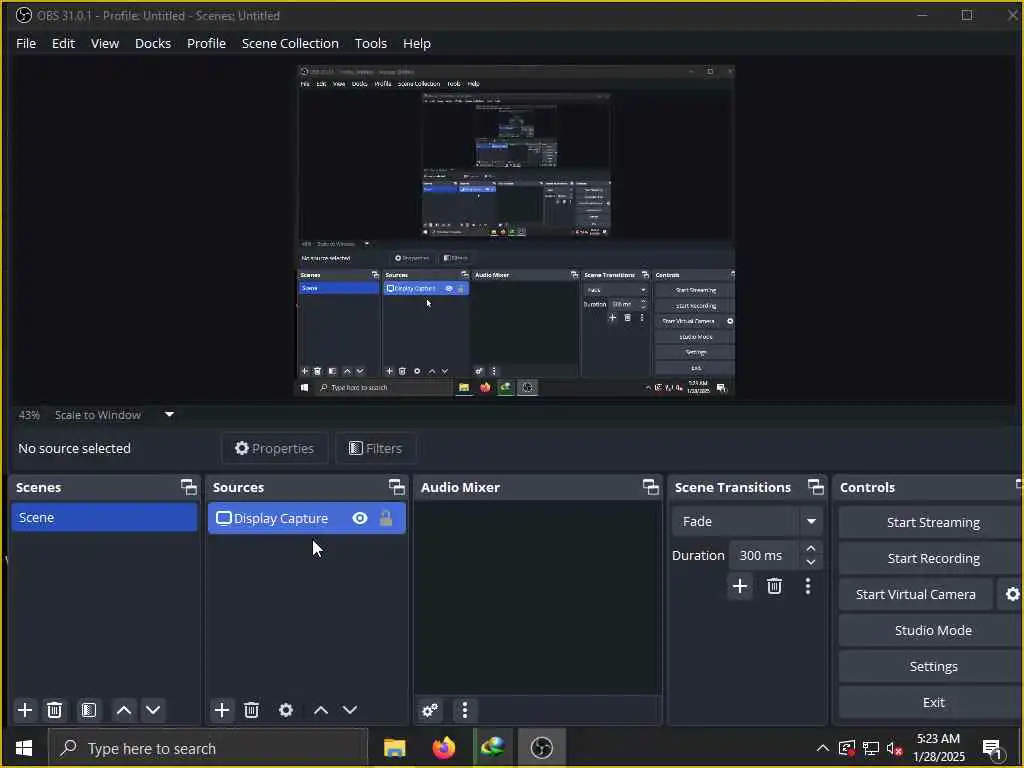Toggle Display Capture visibility eye
Viewport: 1024px width, 768px height.
point(359,519)
